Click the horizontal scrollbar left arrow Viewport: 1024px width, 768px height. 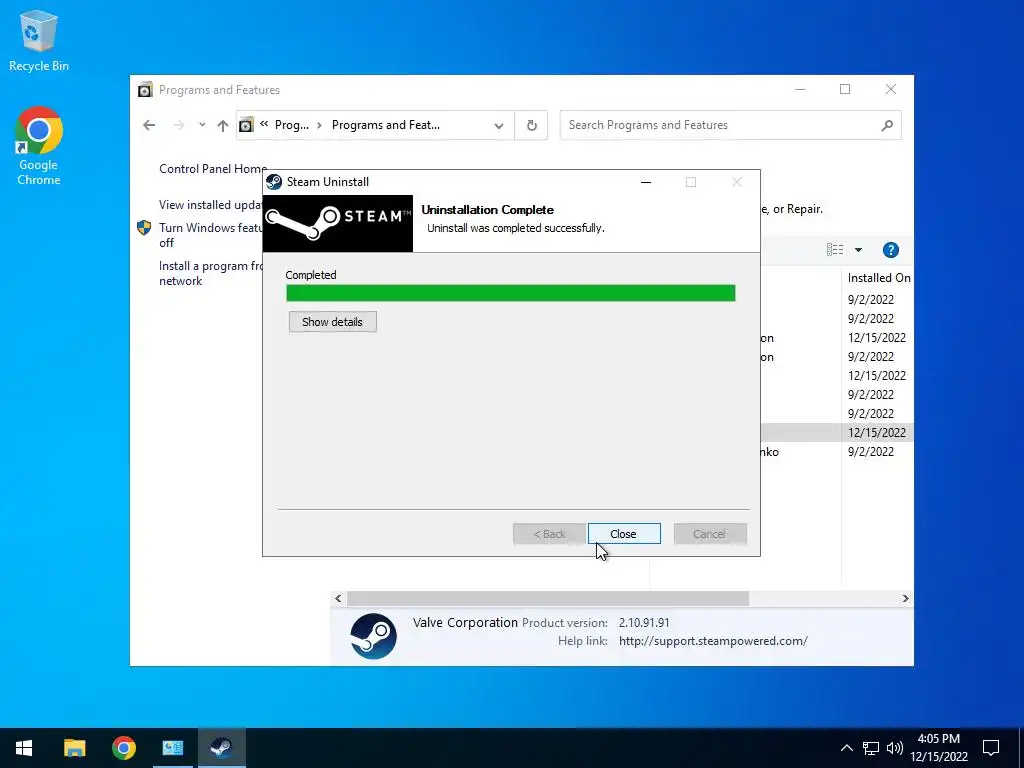tap(338, 598)
